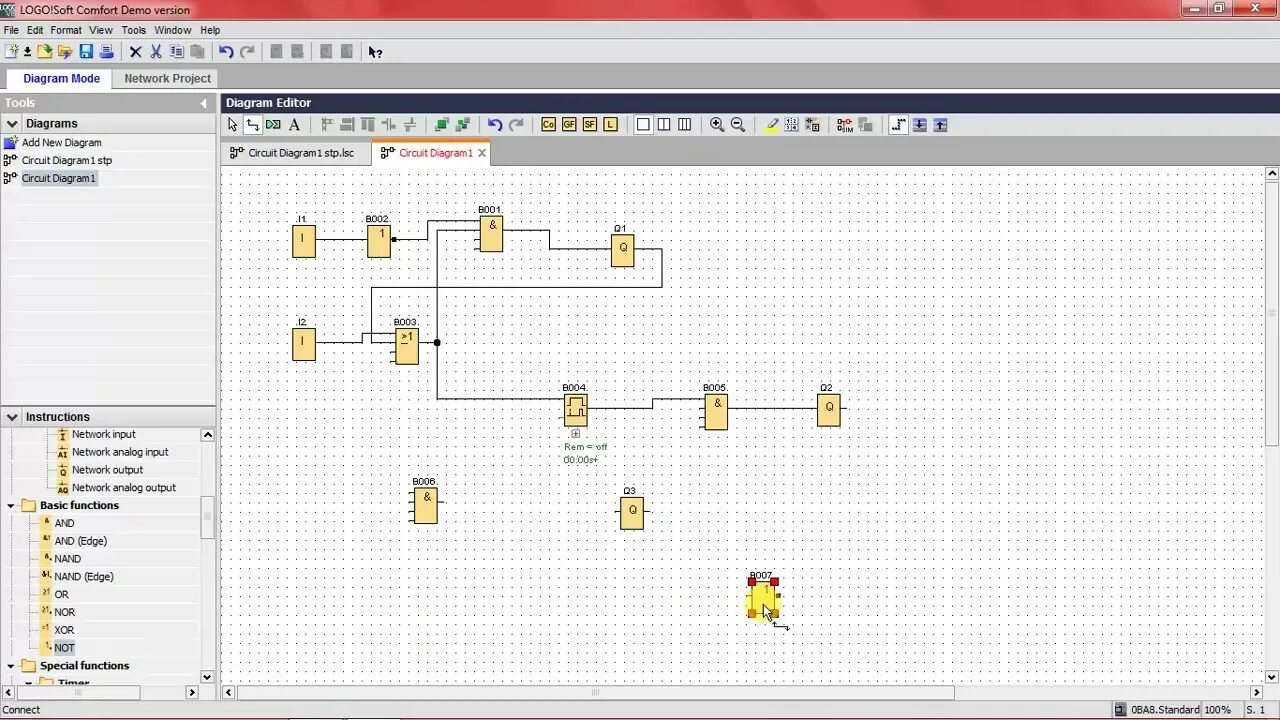Viewport: 1280px width, 720px height.
Task: Split view into two windows
Action: tap(664, 125)
